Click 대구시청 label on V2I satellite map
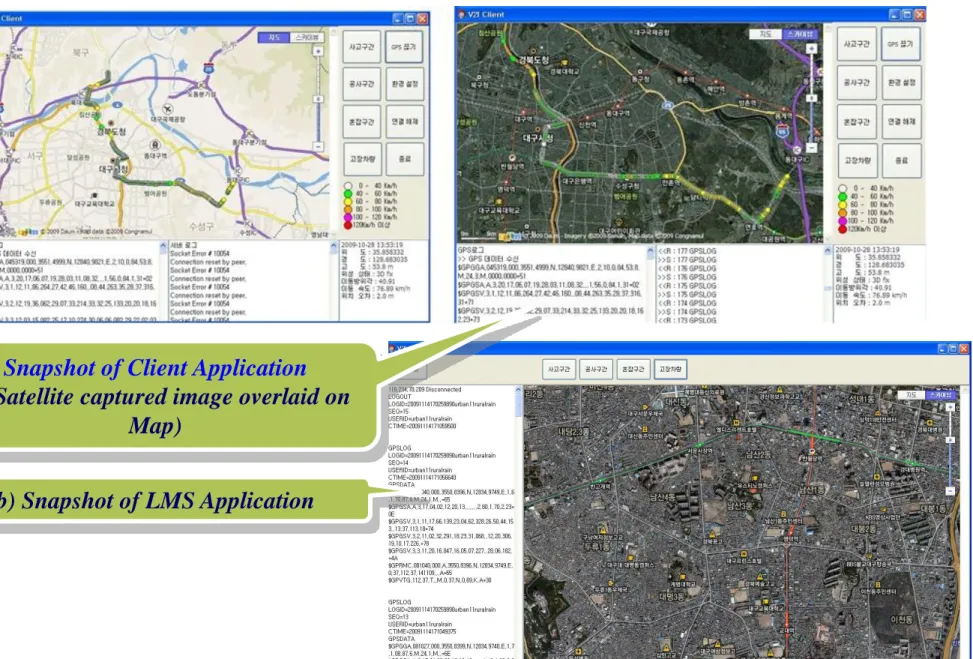 538,138
